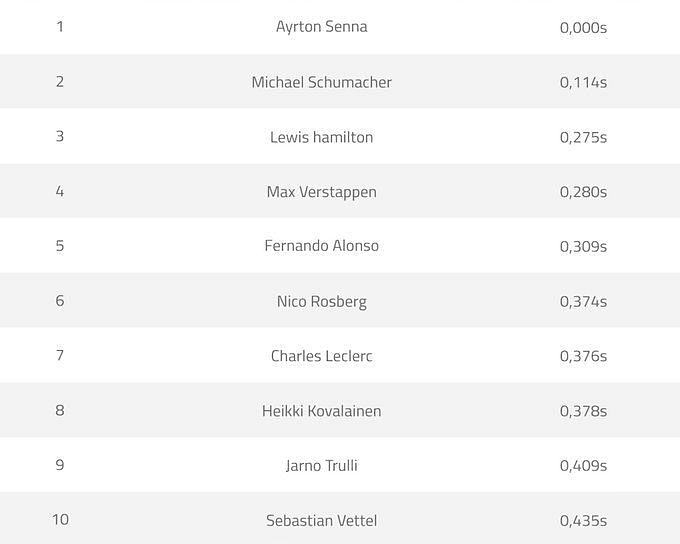Image resolution: width=680 pixels, height=544 pixels.
Task: Select the 0,114s gap value
Action: (x=583, y=82)
